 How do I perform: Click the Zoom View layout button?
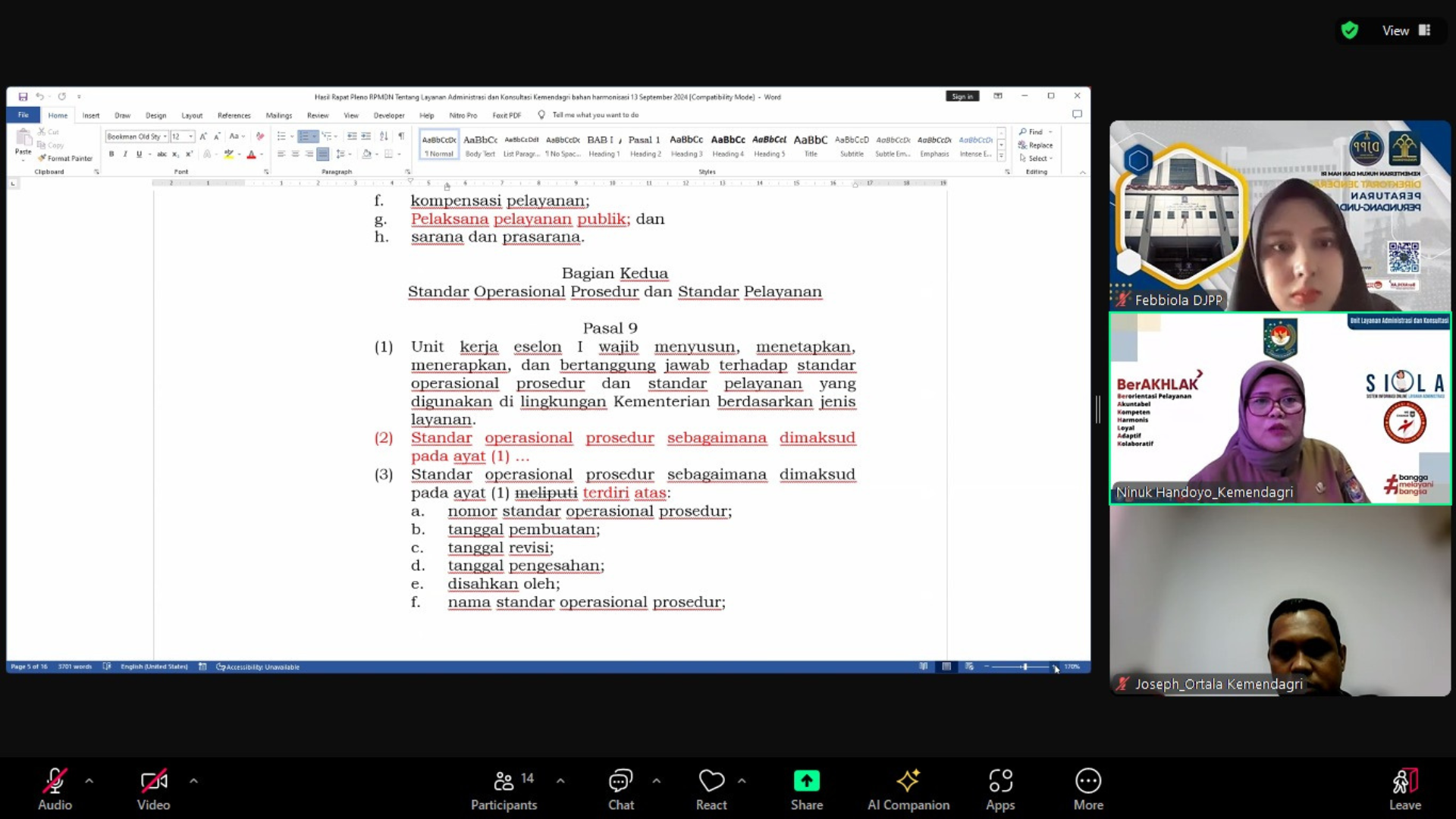[1406, 30]
